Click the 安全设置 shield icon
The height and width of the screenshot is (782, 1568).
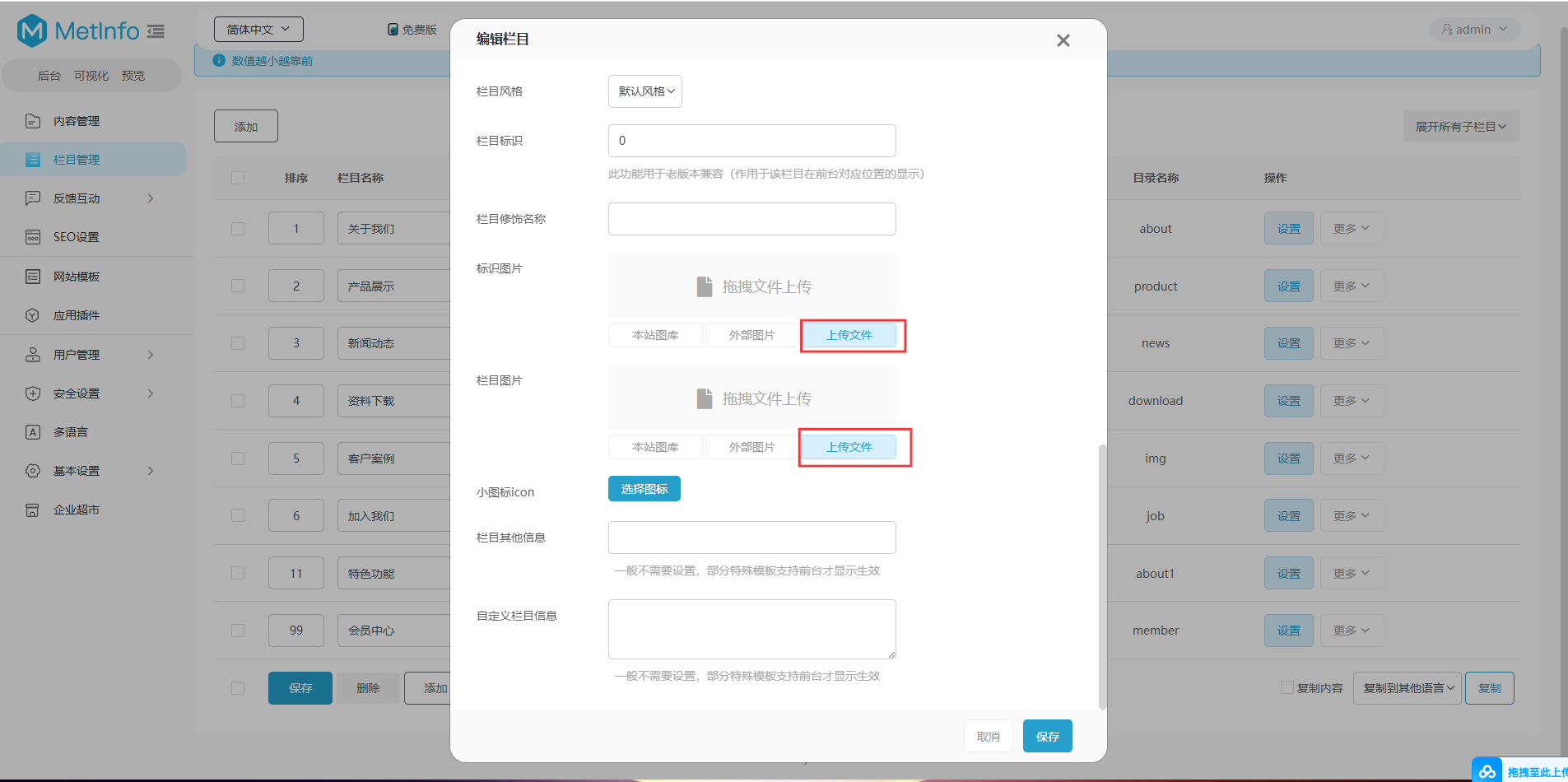click(33, 393)
